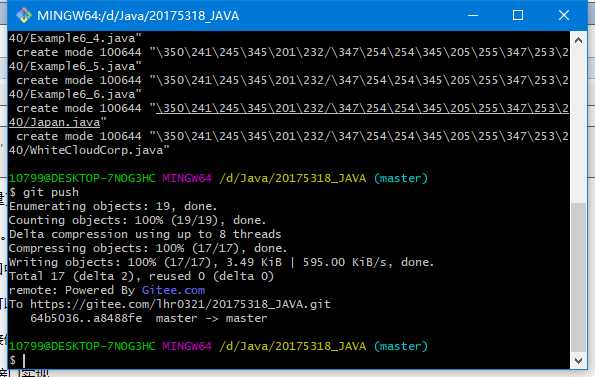The height and width of the screenshot is (377, 595).
Task: Click '(master)' in the bottom prompt
Action: (401, 346)
